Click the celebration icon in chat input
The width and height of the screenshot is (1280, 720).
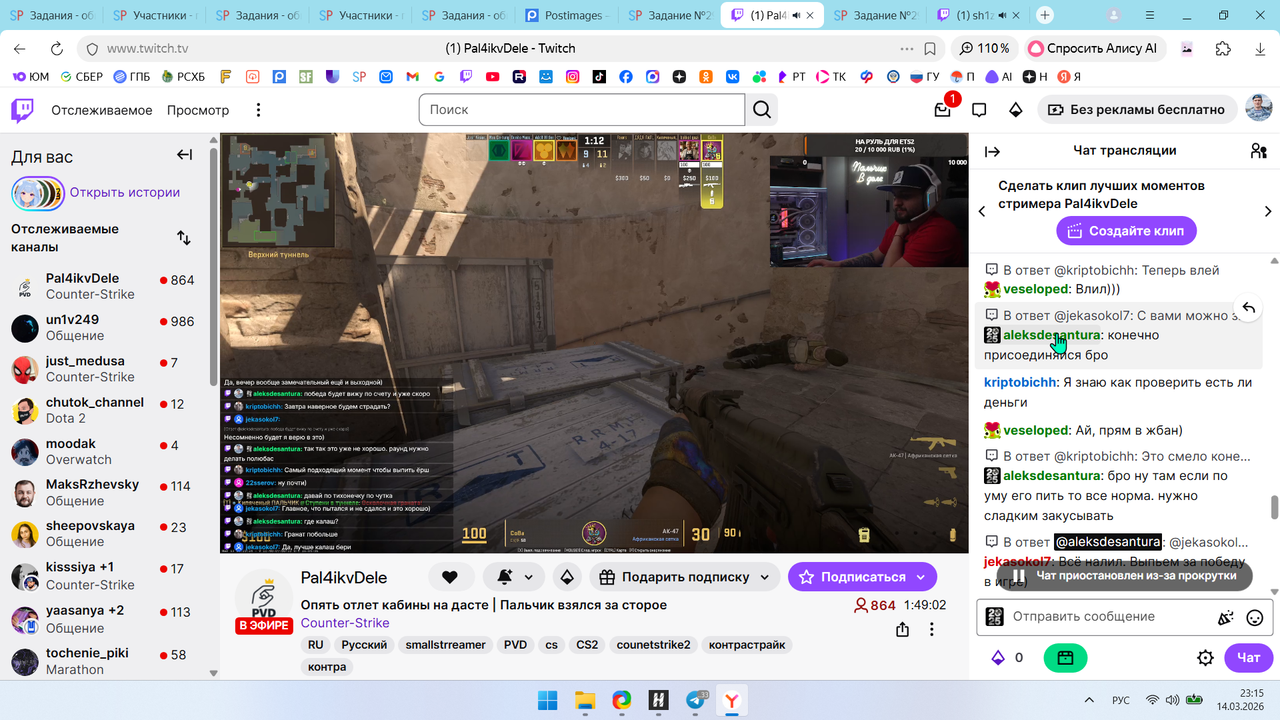pyautogui.click(x=1226, y=617)
